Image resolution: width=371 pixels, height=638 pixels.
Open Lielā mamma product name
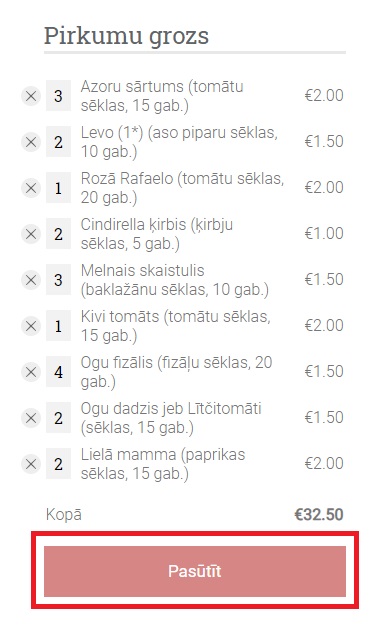[163, 464]
